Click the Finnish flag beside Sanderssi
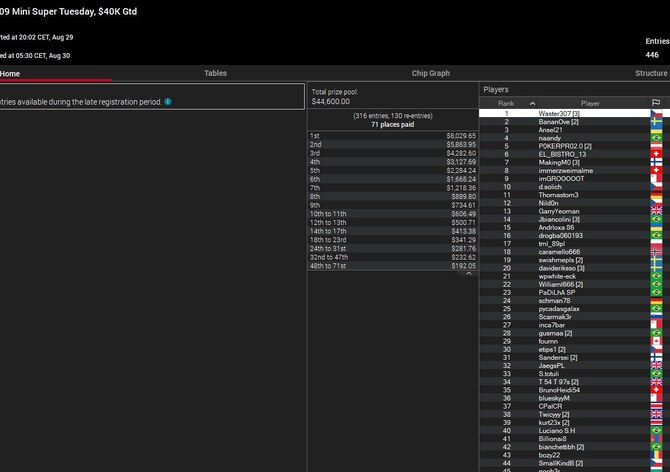The height and width of the screenshot is (472, 670). pyautogui.click(x=656, y=357)
